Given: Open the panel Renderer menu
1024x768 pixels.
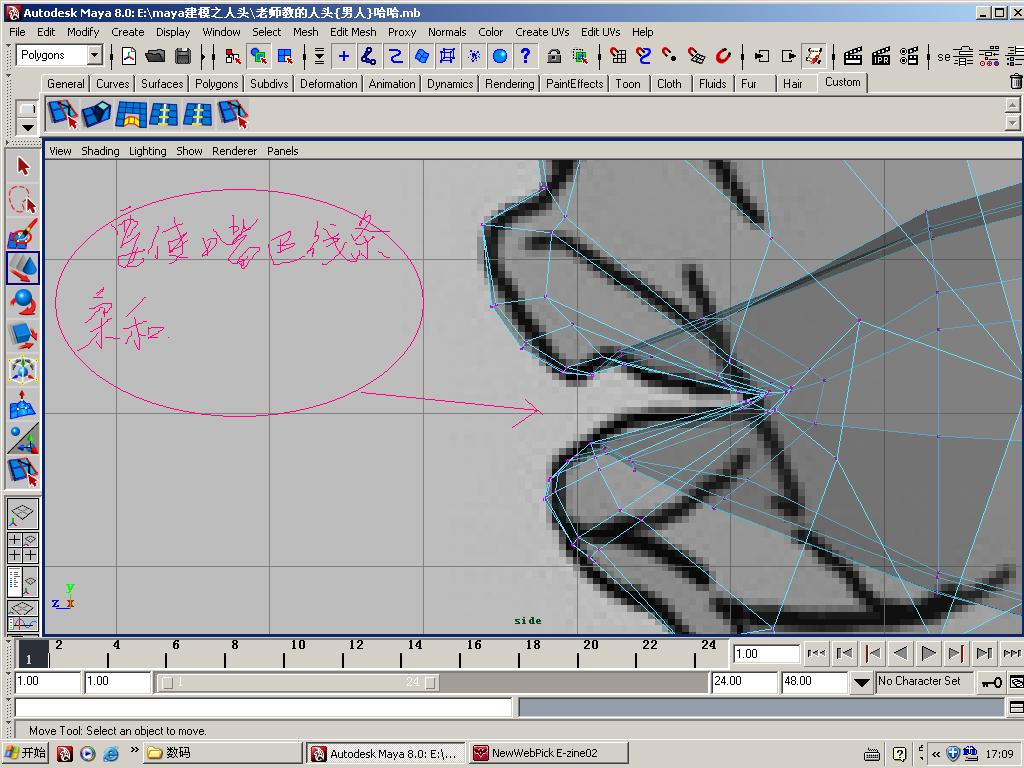Looking at the screenshot, I should coord(234,151).
